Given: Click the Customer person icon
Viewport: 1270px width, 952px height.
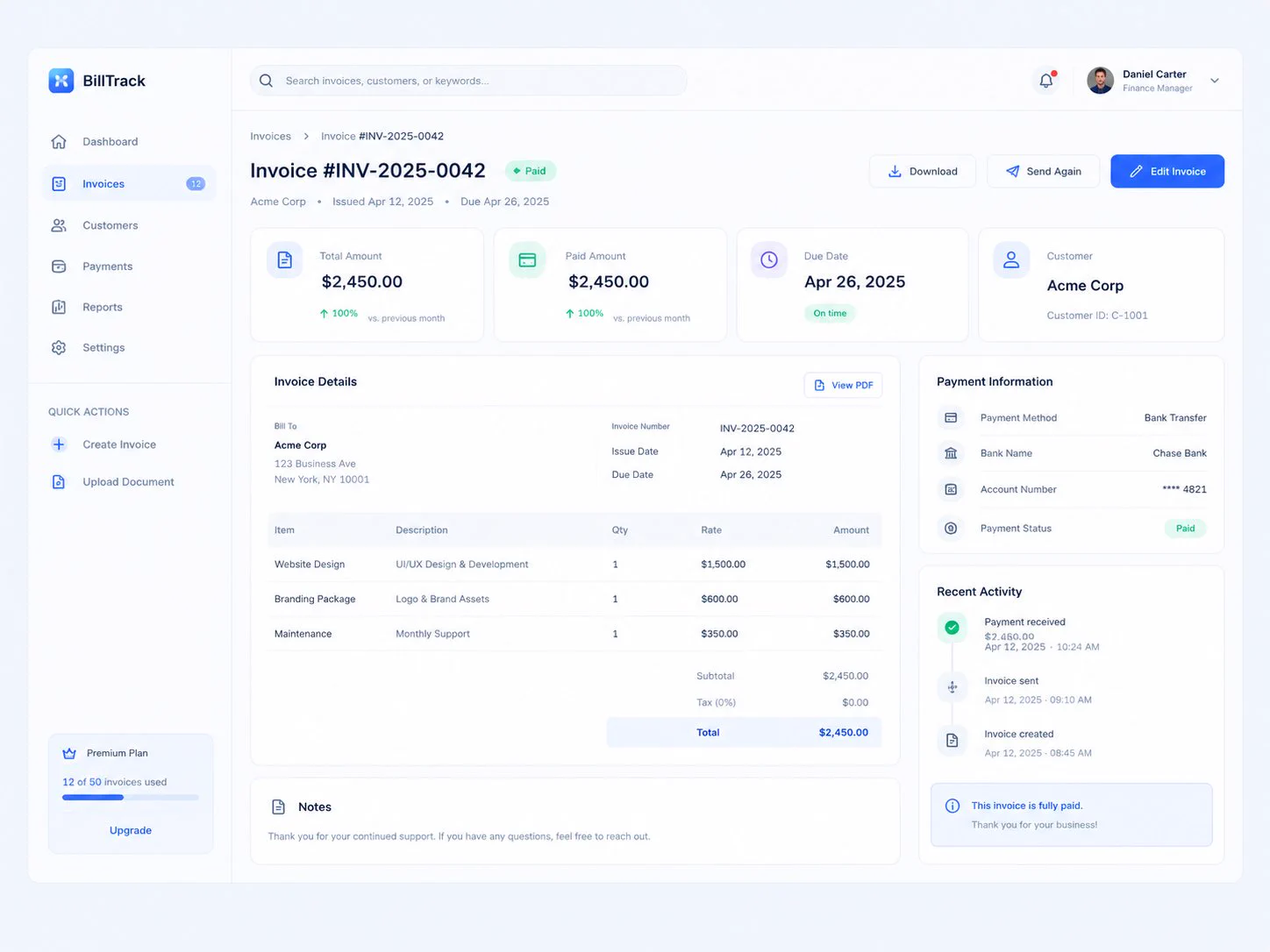Looking at the screenshot, I should coord(1011,260).
